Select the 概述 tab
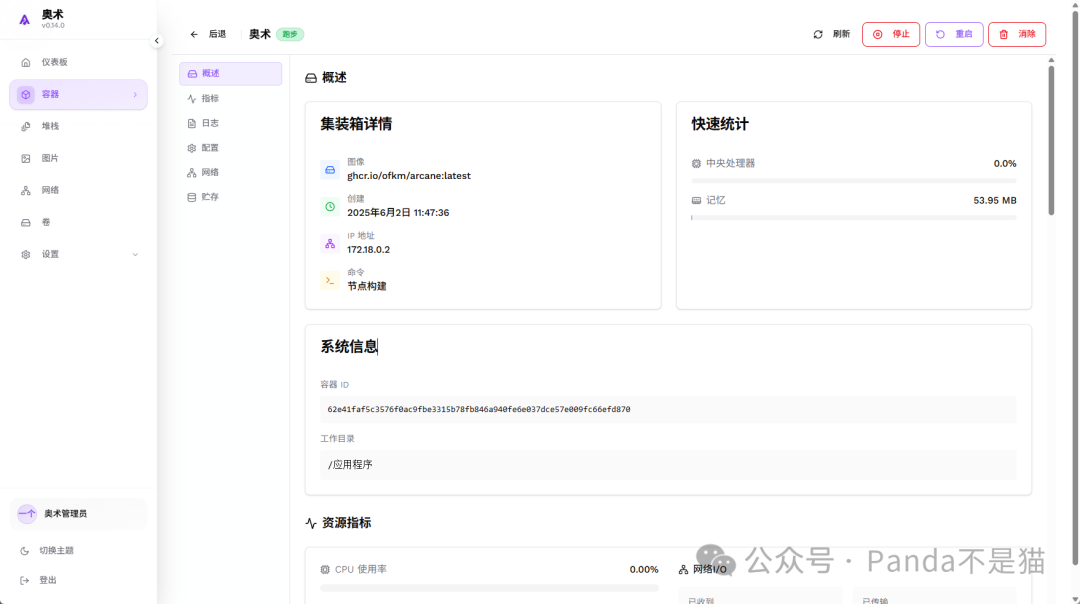The height and width of the screenshot is (604, 1080). (x=231, y=74)
